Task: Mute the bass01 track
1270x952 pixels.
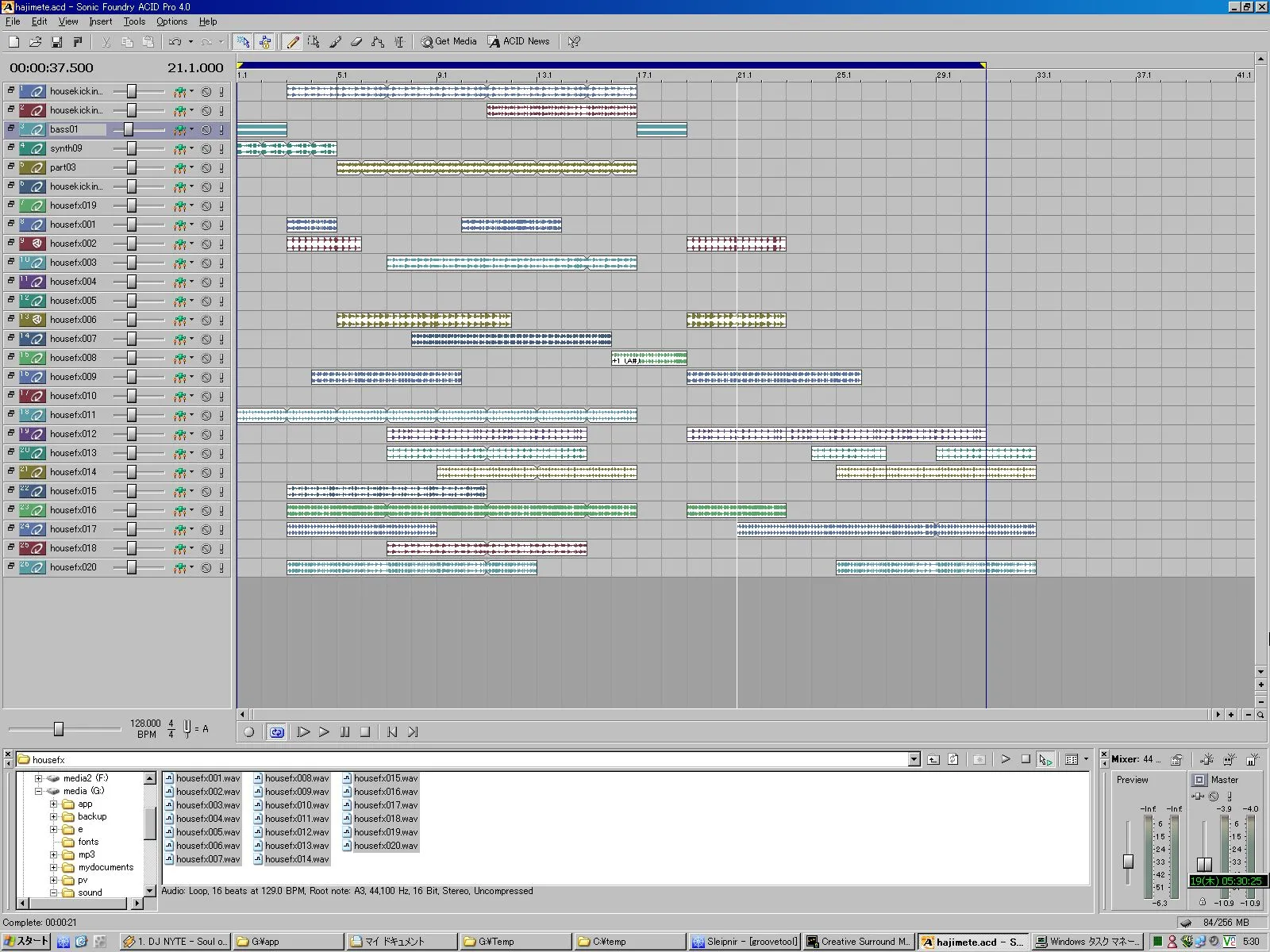Action: [x=206, y=129]
